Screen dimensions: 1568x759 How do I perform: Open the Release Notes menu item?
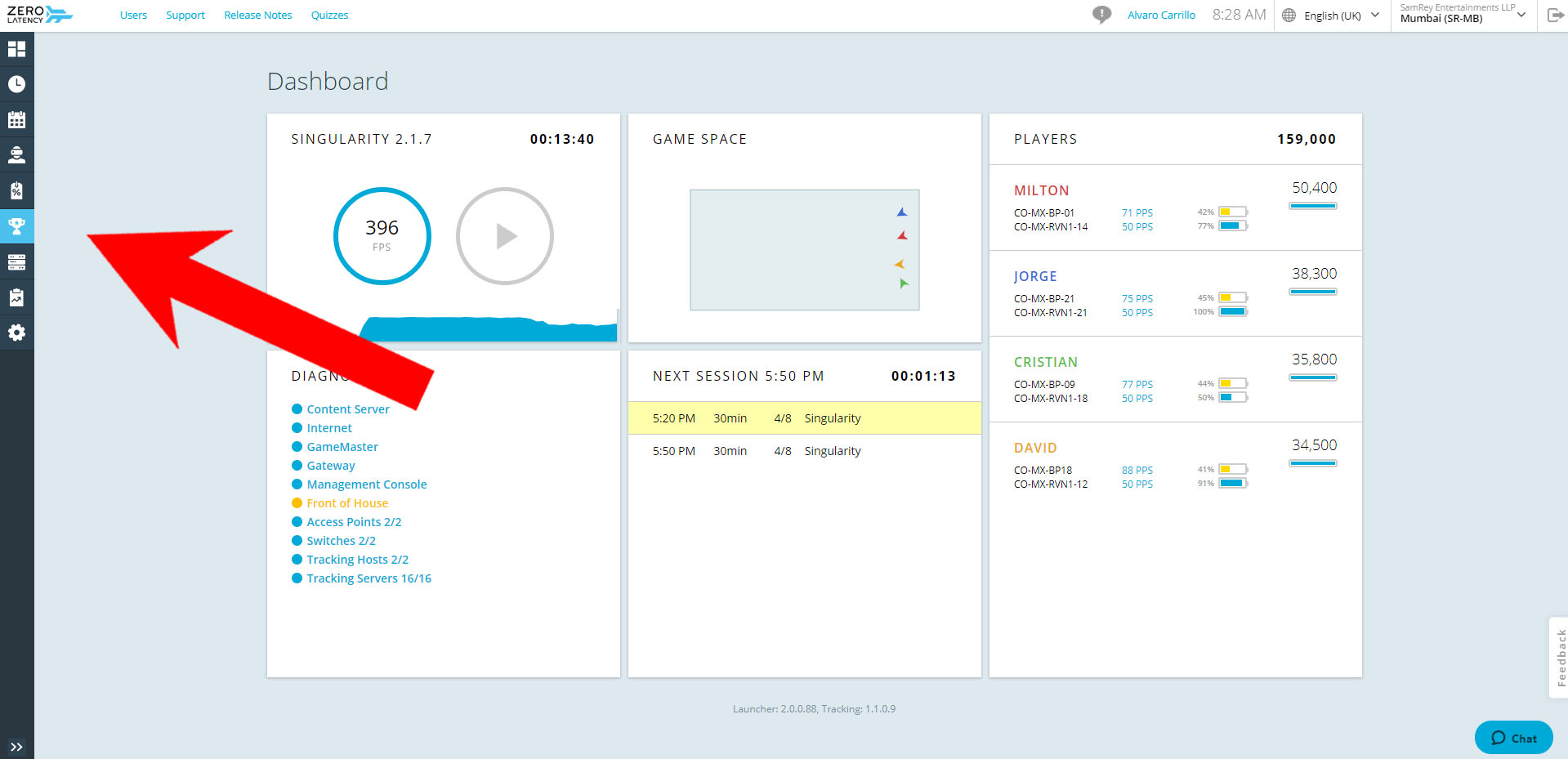(x=258, y=15)
